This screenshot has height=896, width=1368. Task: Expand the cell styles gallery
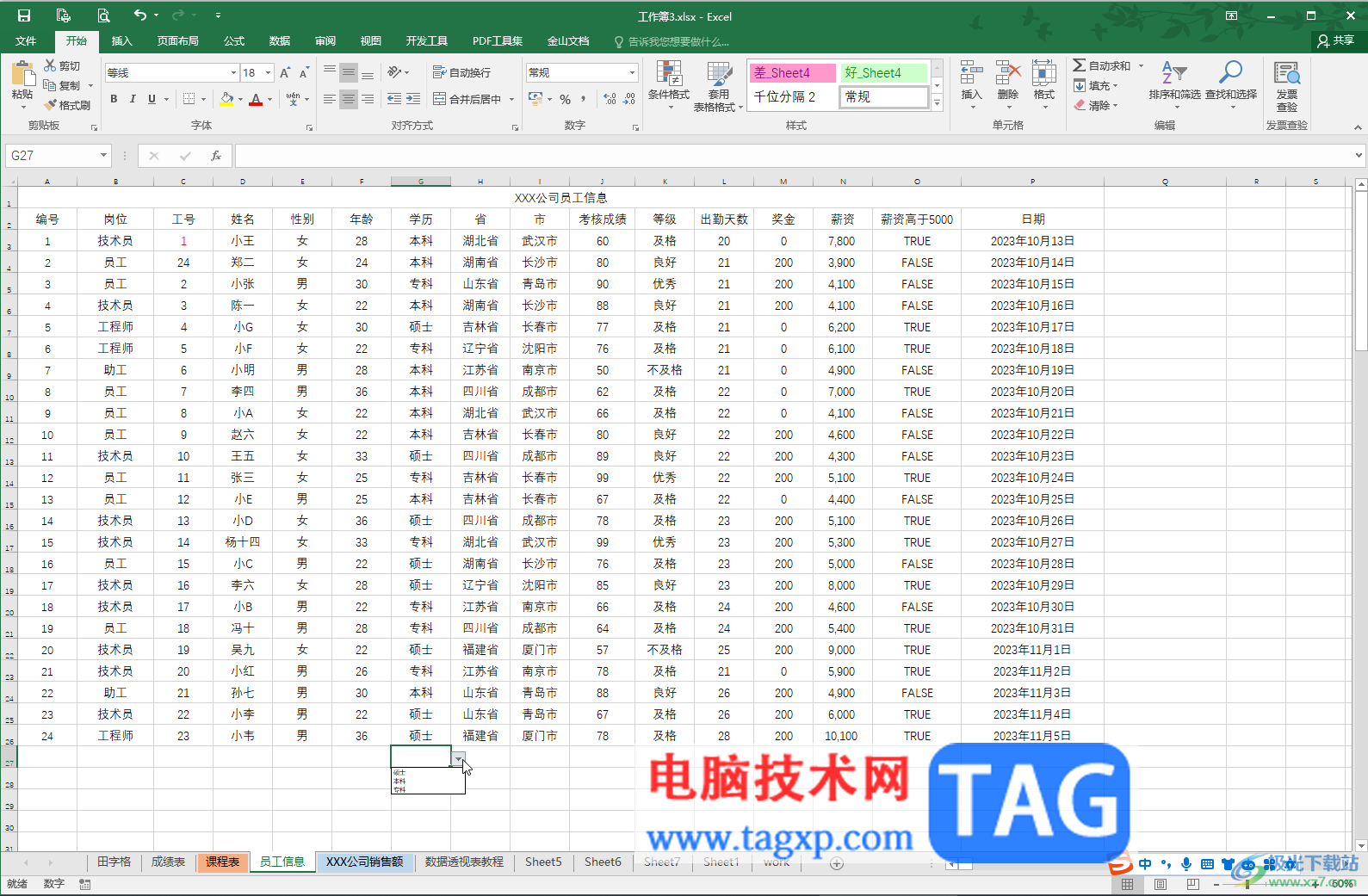coord(938,103)
